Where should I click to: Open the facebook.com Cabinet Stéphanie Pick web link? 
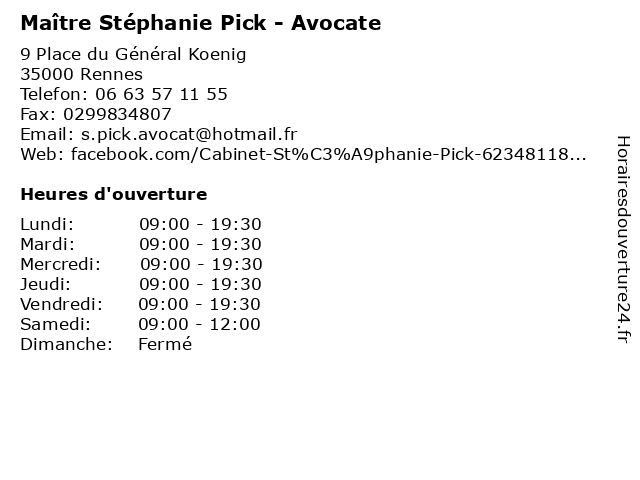[x=328, y=154]
